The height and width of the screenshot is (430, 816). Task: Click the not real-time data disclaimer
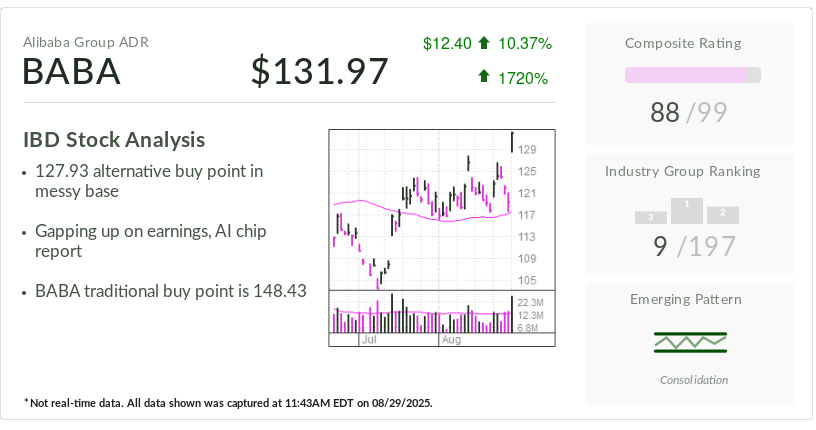[228, 403]
